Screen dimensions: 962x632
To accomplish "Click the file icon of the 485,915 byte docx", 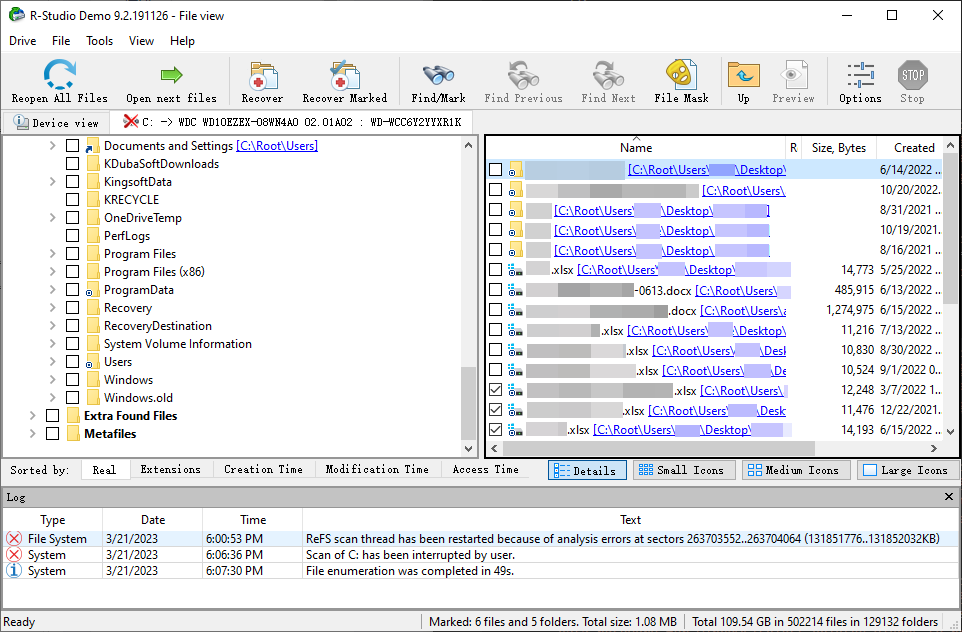I will coord(515,290).
